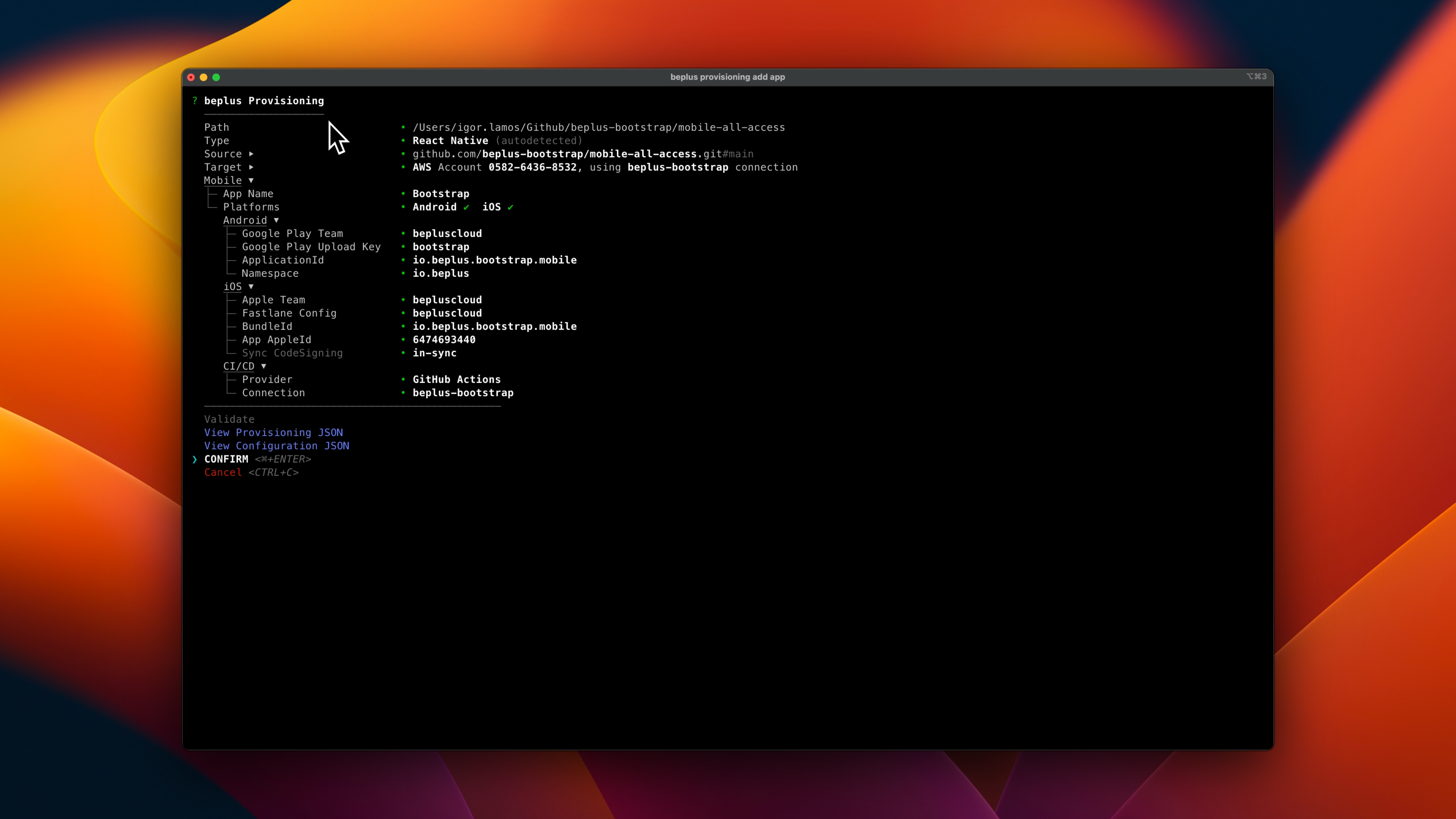Toggle the Android platform checkmark
Screen dimensions: 1456x819
(x=466, y=207)
